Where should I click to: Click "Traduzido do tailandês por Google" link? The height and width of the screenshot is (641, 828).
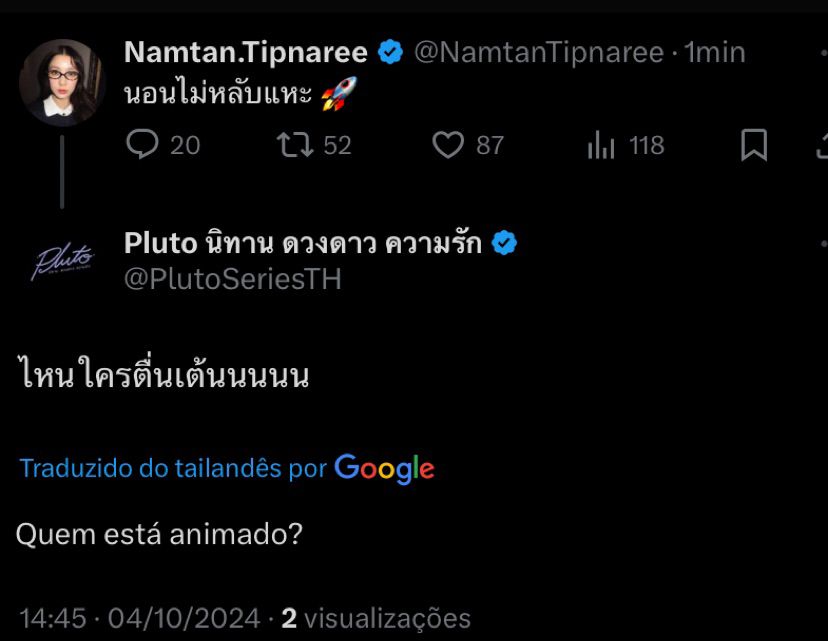coord(227,468)
